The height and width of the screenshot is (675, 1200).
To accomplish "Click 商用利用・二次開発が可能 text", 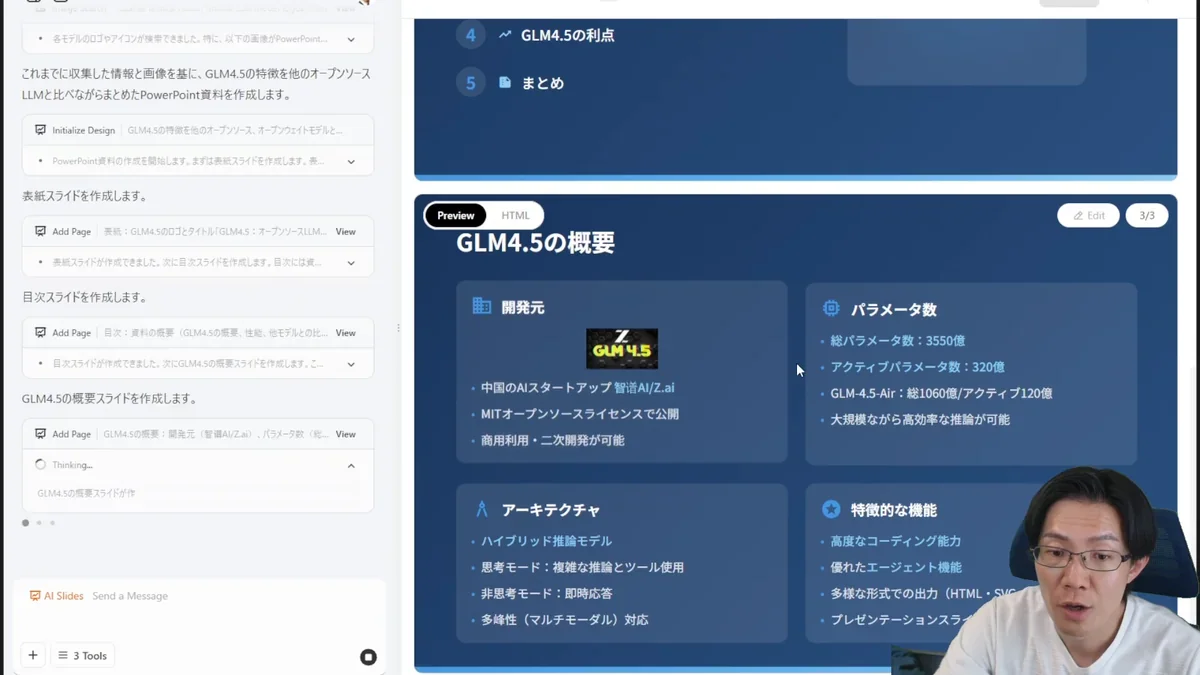I will pos(552,440).
